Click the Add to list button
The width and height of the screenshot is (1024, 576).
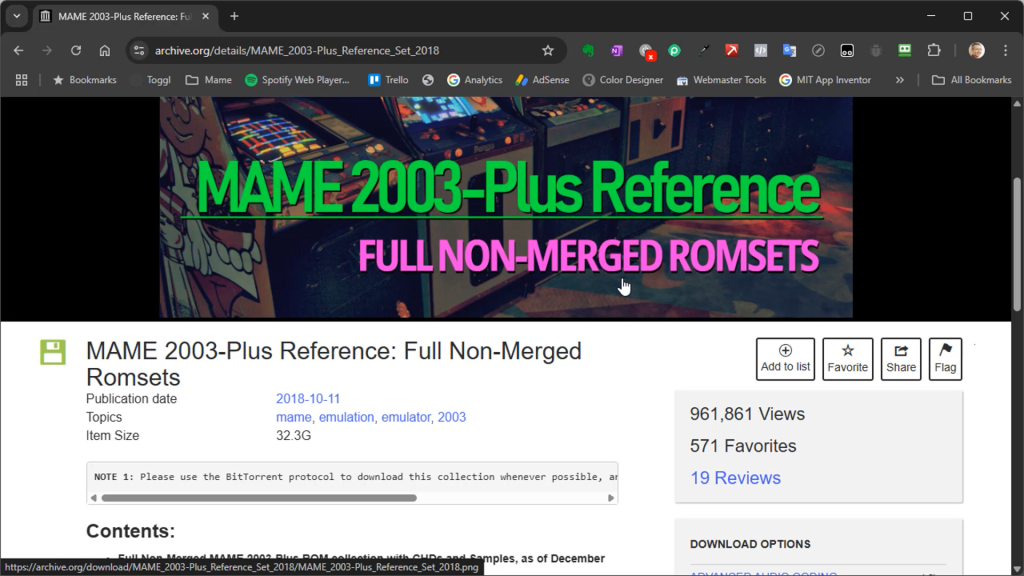coord(785,359)
